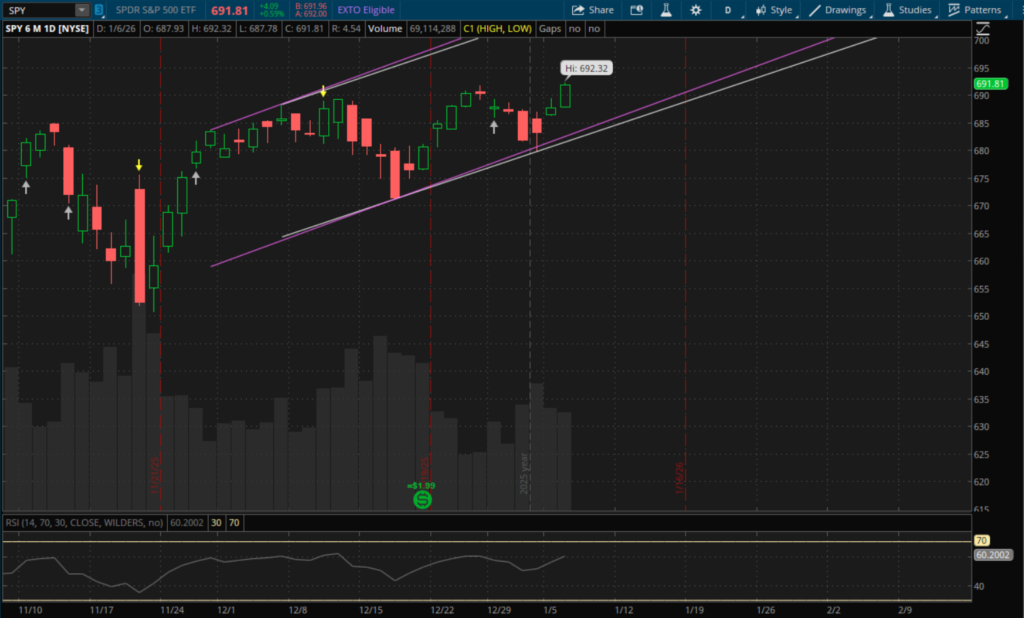This screenshot has width=1024, height=618.
Task: Click the camera/news icon next to Share
Action: [635, 10]
